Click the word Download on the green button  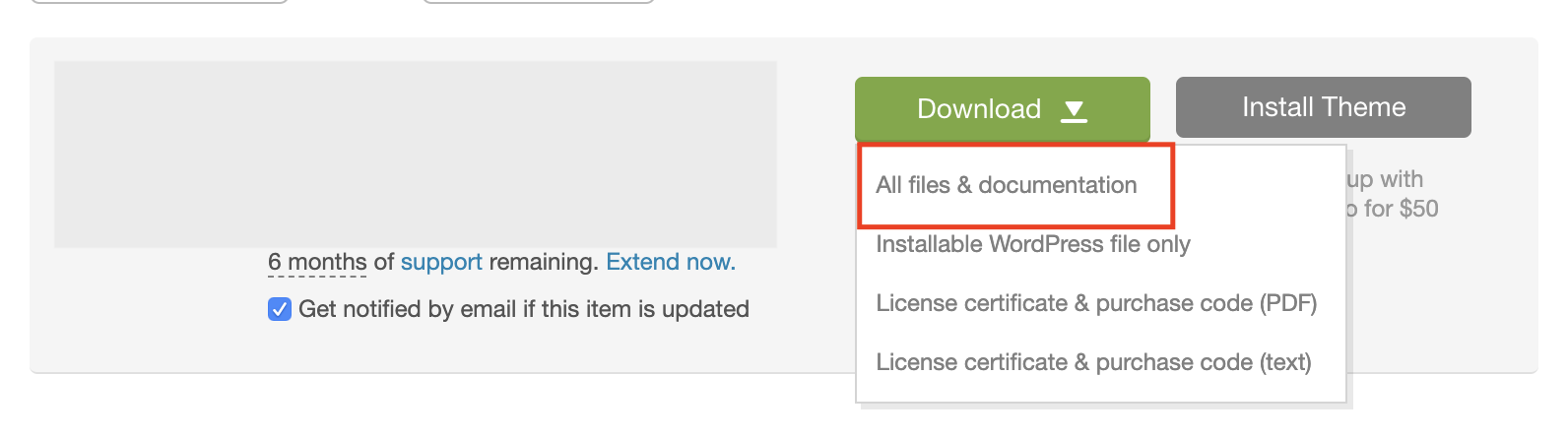(978, 108)
